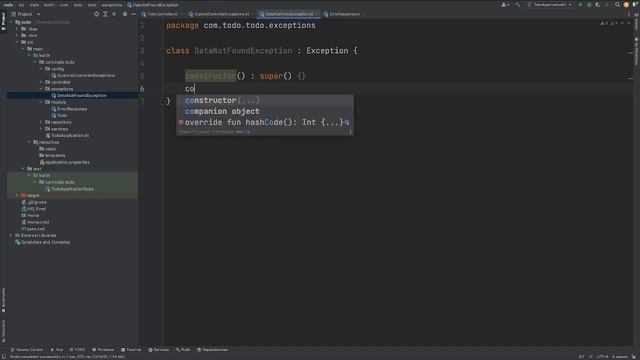640x360 pixels.
Task: Open the Problems tool window
Action: point(103,350)
